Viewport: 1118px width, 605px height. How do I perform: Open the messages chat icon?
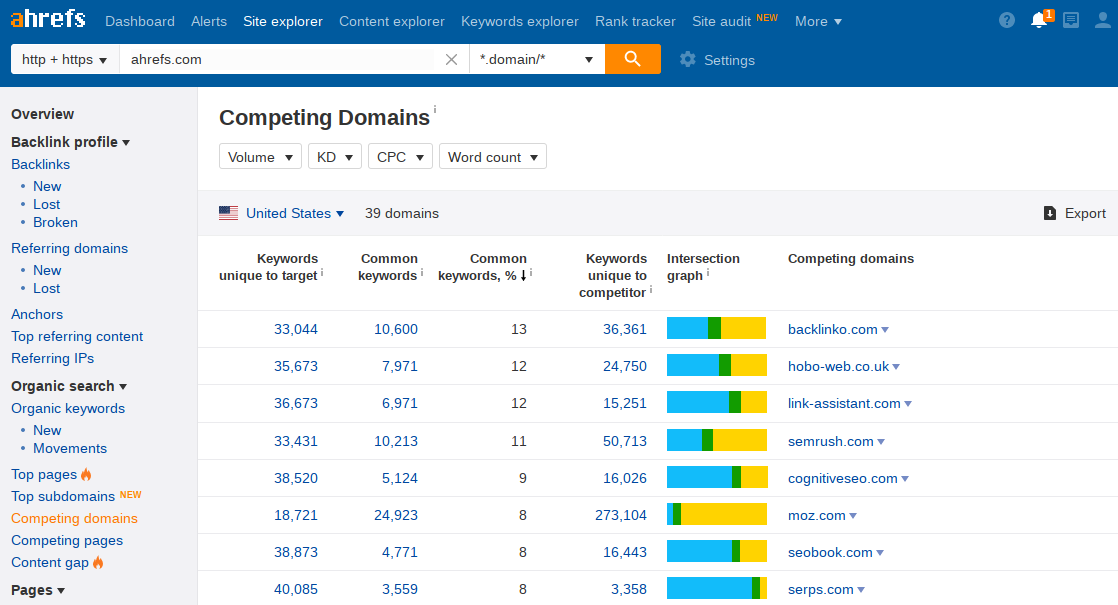tap(1071, 21)
